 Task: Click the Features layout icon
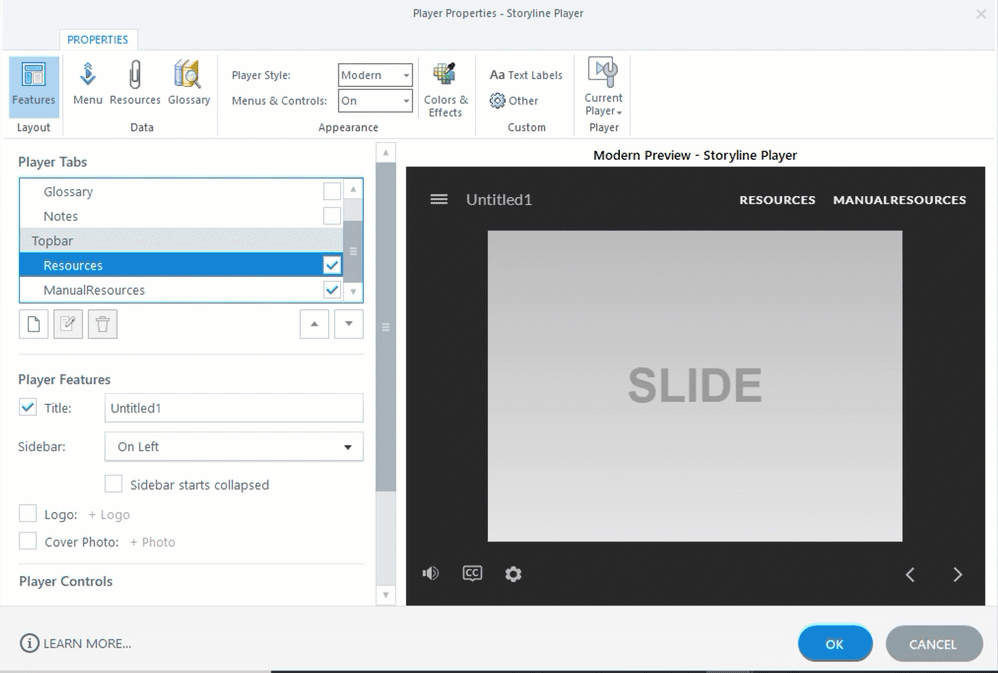tap(34, 84)
